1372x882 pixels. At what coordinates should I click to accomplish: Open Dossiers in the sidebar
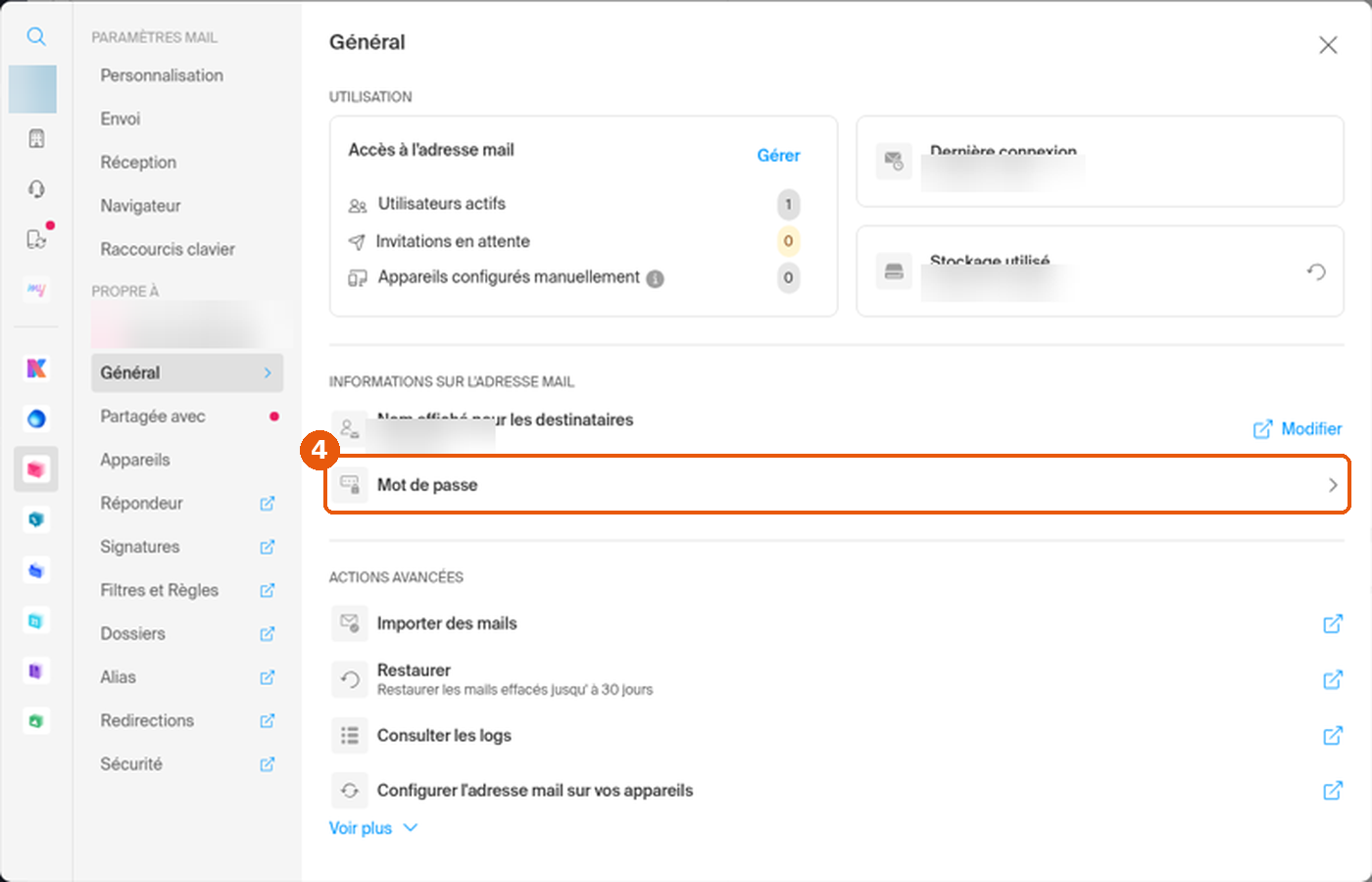(132, 634)
